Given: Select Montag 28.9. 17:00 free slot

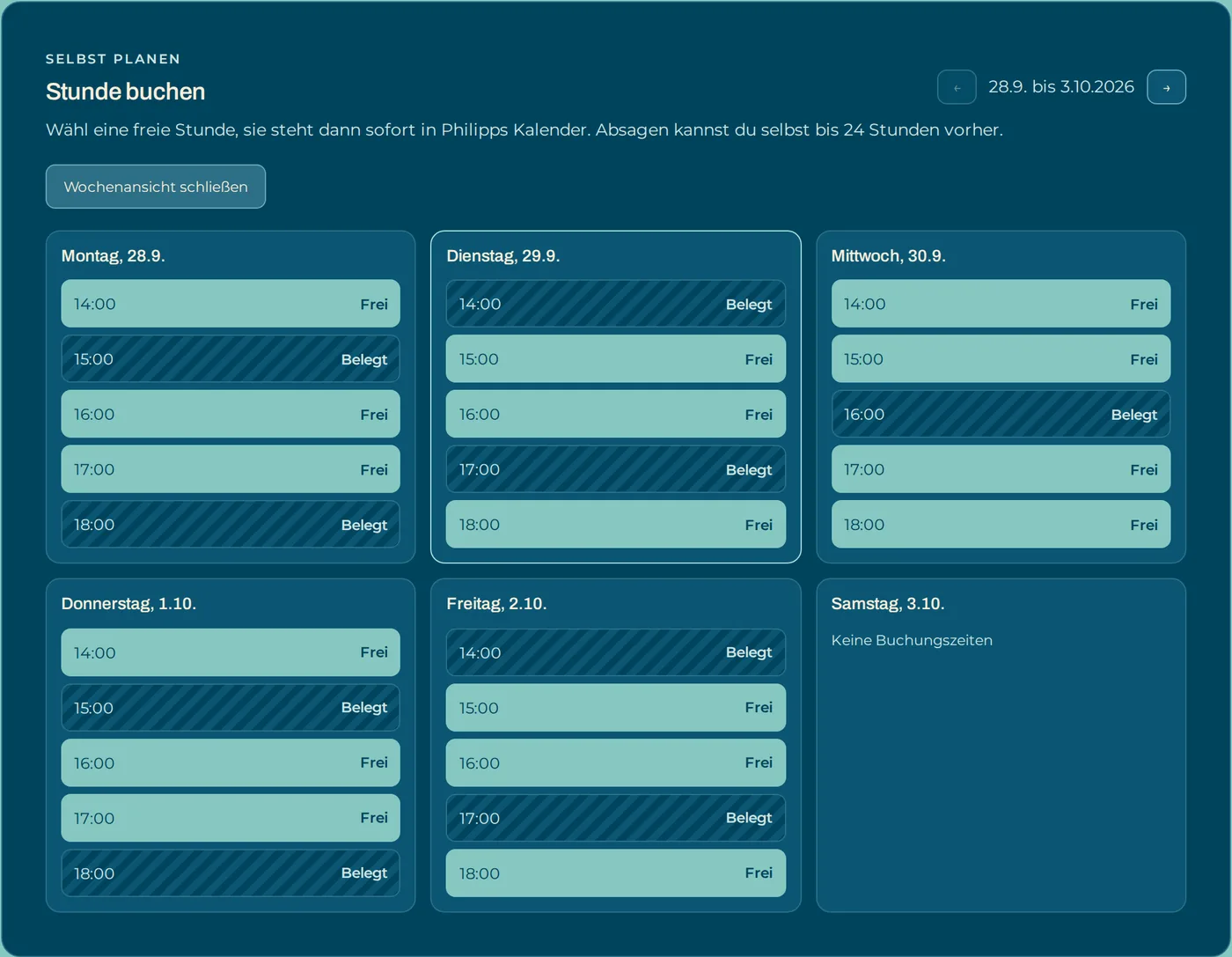Looking at the screenshot, I should (231, 469).
